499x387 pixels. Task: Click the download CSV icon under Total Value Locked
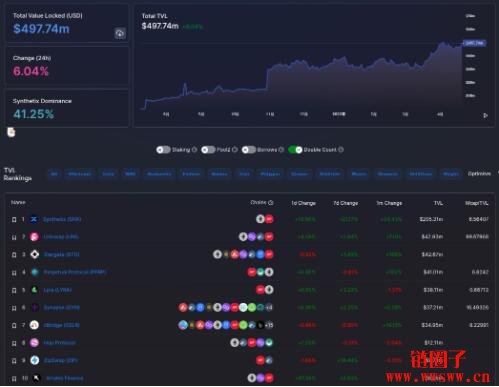click(120, 33)
